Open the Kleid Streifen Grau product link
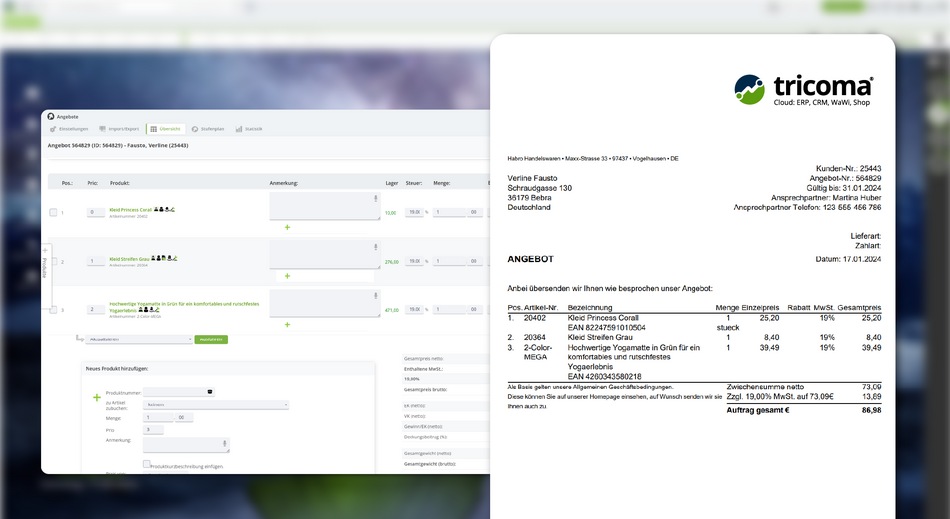The width and height of the screenshot is (950, 519). 129,259
